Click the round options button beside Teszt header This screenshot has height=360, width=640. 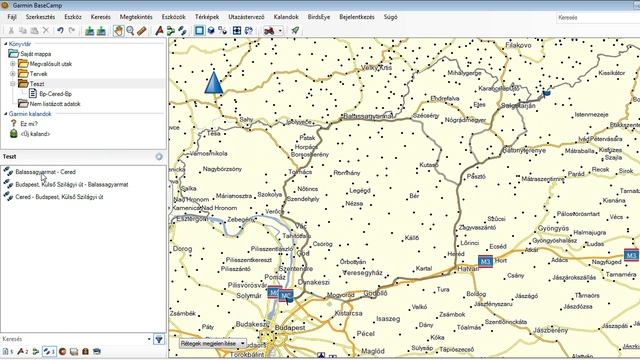pos(159,157)
